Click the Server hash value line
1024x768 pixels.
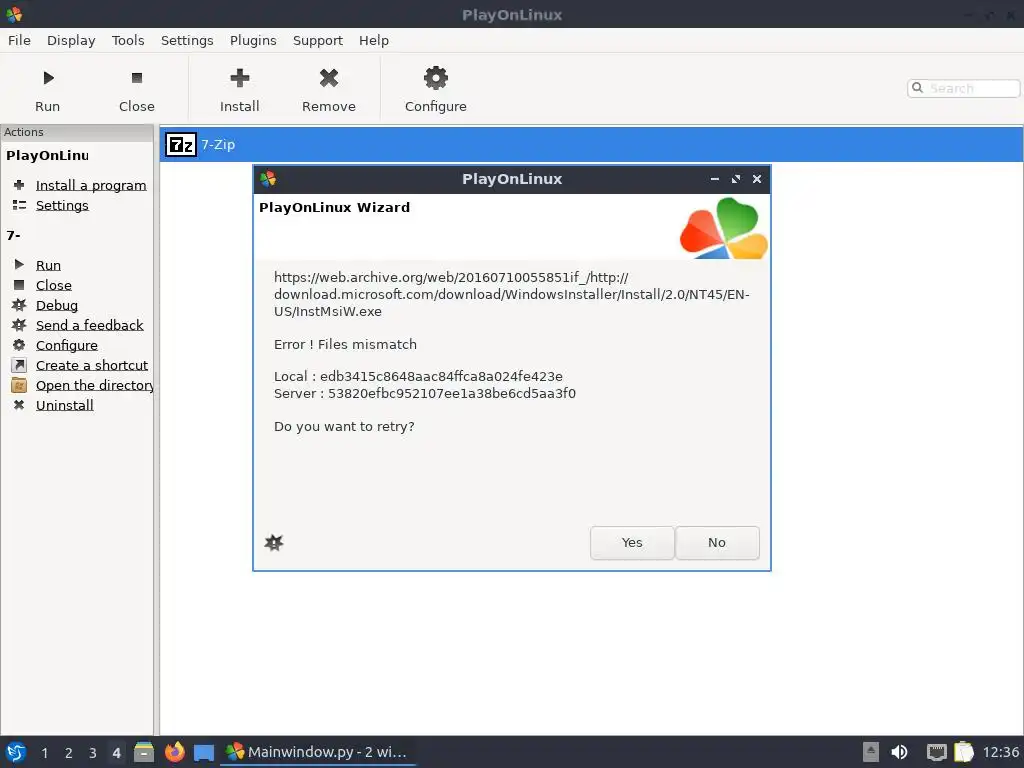click(424, 393)
